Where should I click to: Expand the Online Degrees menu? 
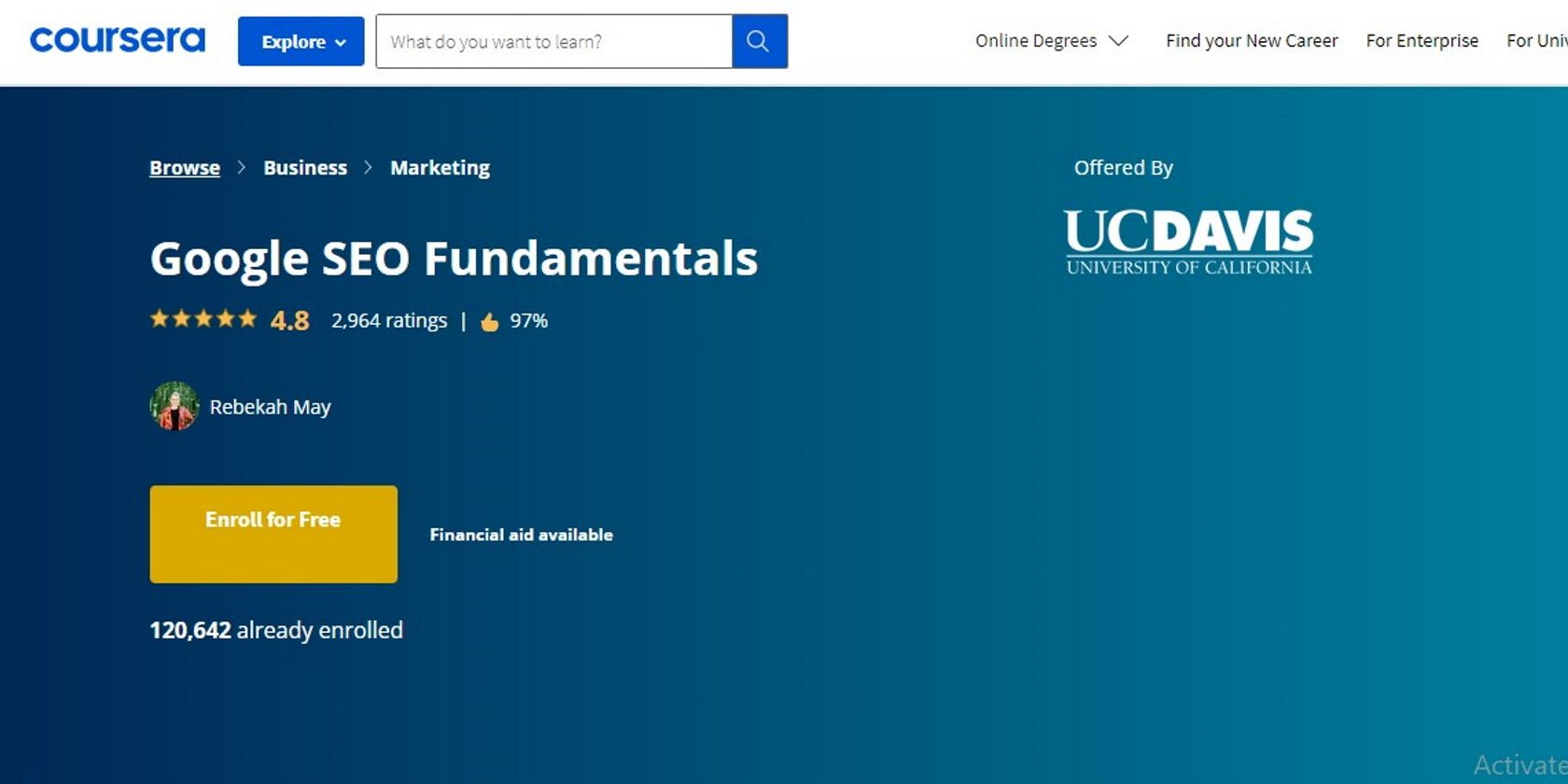[1036, 41]
